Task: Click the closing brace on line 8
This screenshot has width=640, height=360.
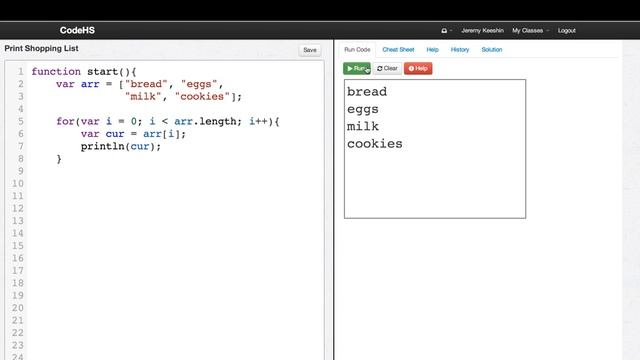Action: (59, 159)
